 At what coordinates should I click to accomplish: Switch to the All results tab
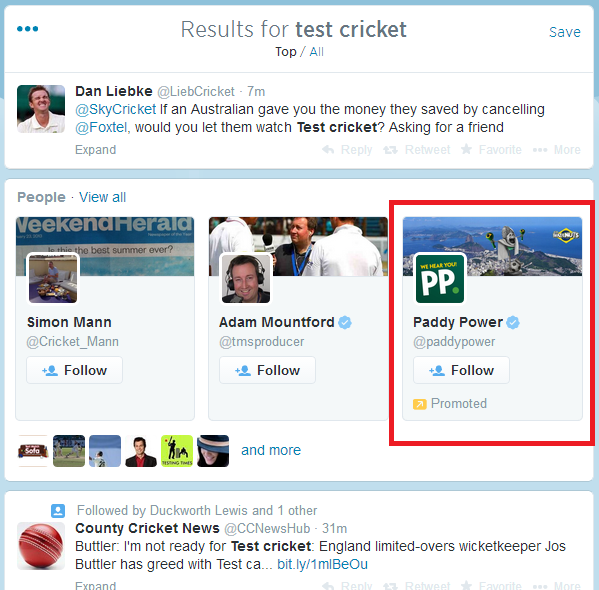tap(316, 52)
